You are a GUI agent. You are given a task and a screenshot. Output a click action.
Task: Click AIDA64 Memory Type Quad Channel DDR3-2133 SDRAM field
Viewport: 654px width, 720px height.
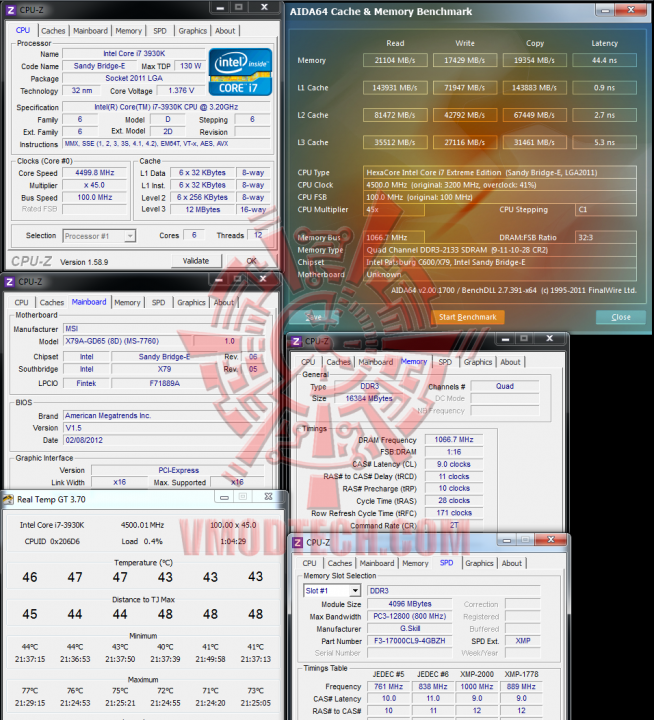click(x=500, y=250)
